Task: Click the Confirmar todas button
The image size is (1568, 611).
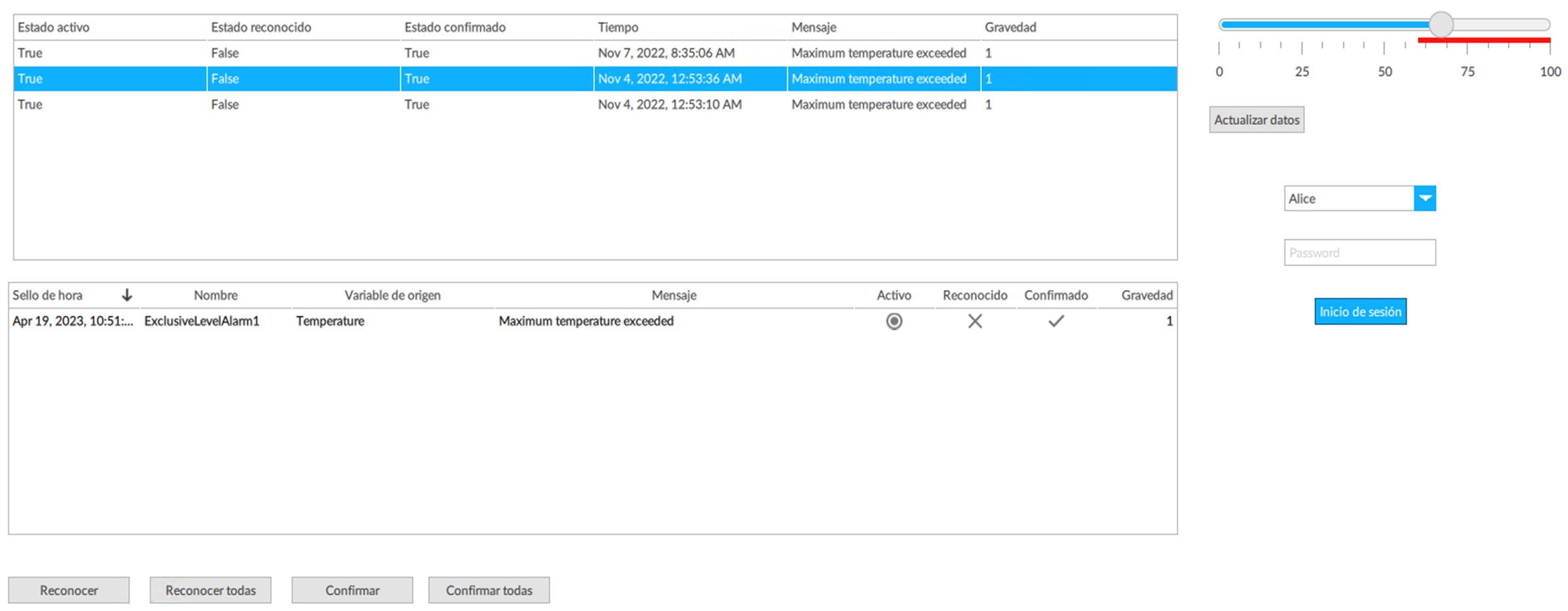Action: pyautogui.click(x=489, y=590)
